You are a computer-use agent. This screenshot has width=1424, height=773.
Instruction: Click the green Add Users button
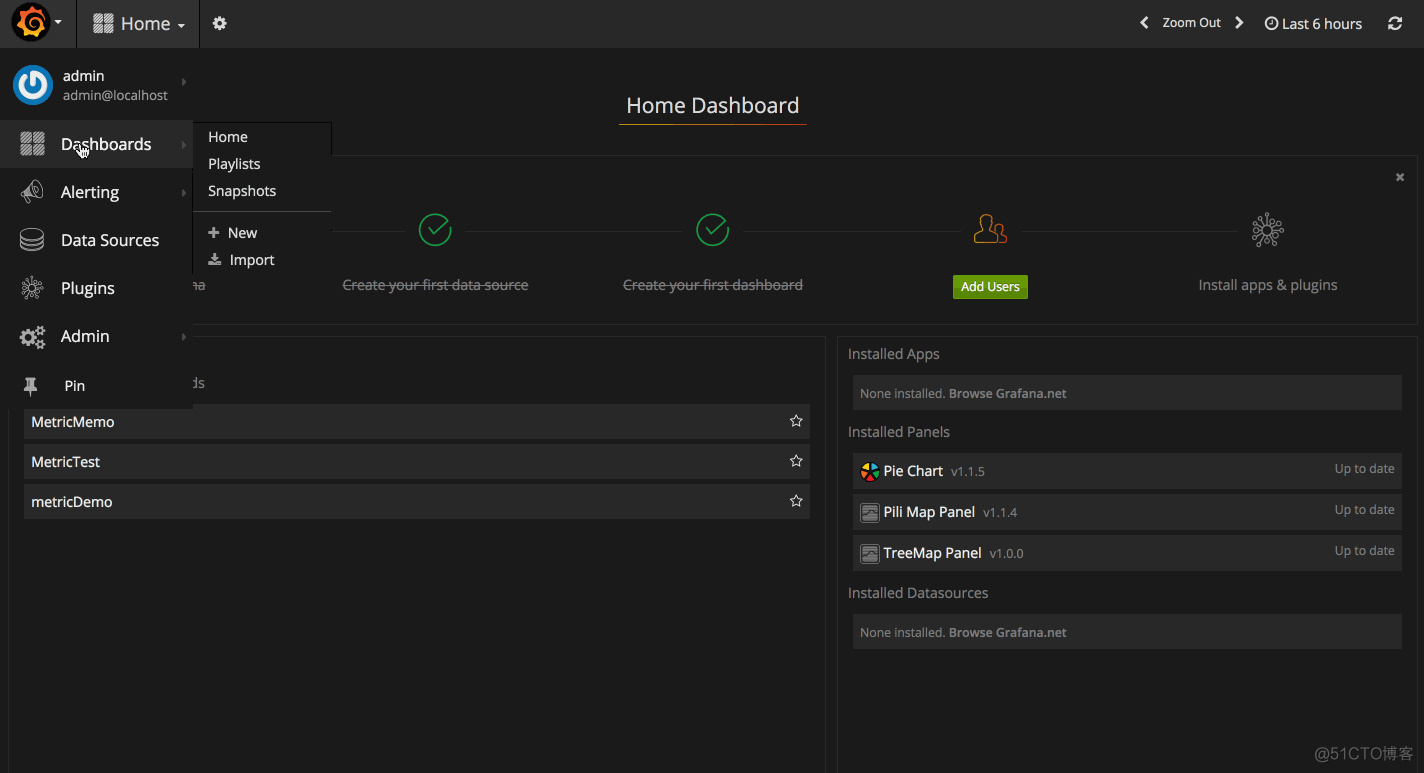pos(990,286)
